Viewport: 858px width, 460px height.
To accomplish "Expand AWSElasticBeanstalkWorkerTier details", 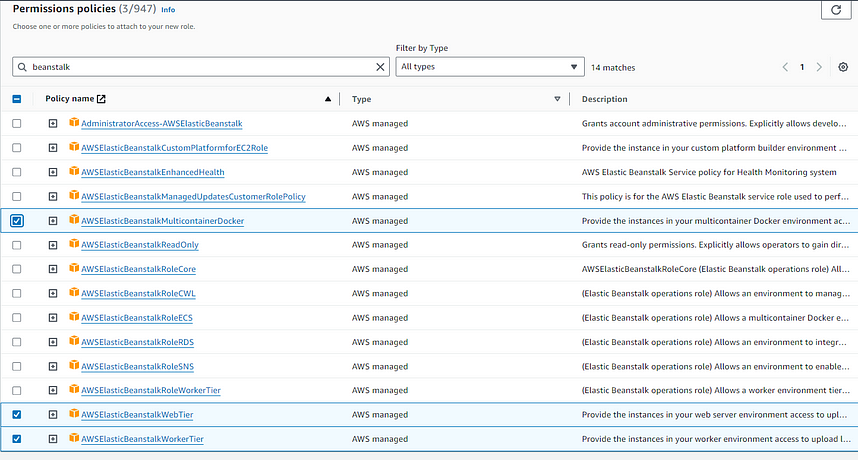I will tap(53, 439).
